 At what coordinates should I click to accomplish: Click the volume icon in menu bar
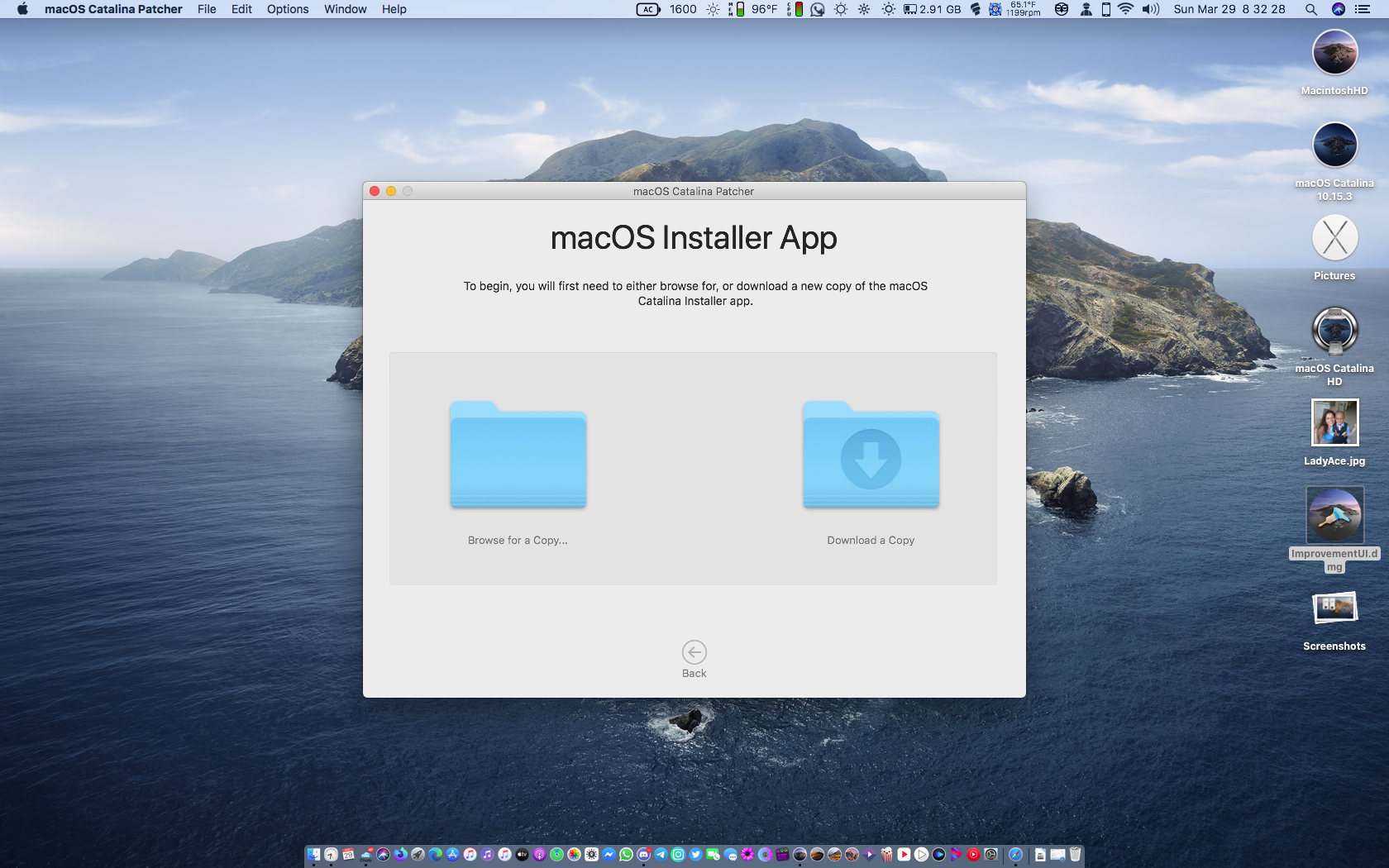1151,9
